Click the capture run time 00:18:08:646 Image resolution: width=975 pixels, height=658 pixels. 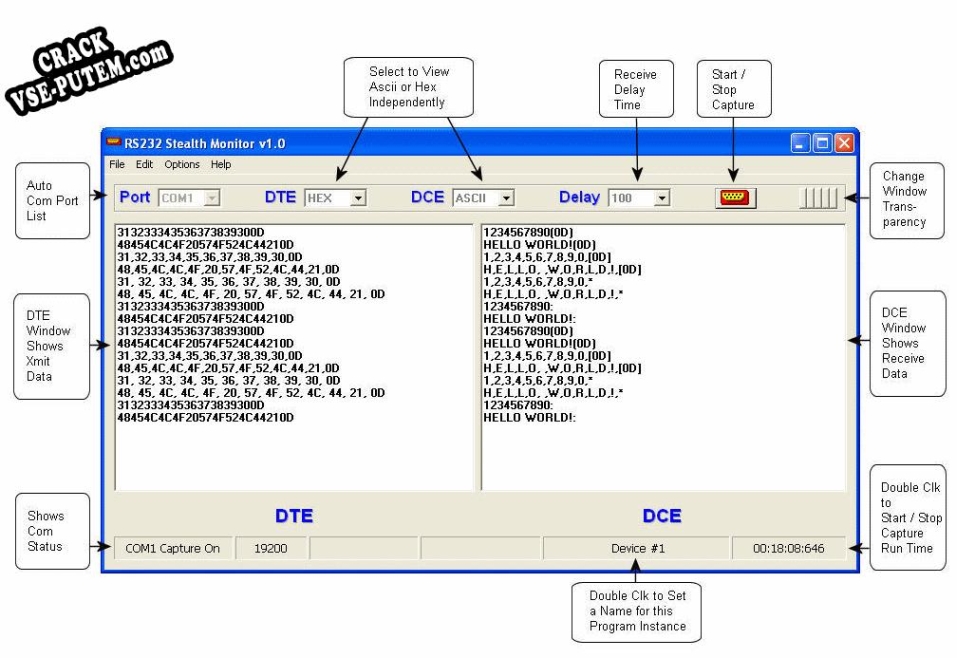pos(790,549)
